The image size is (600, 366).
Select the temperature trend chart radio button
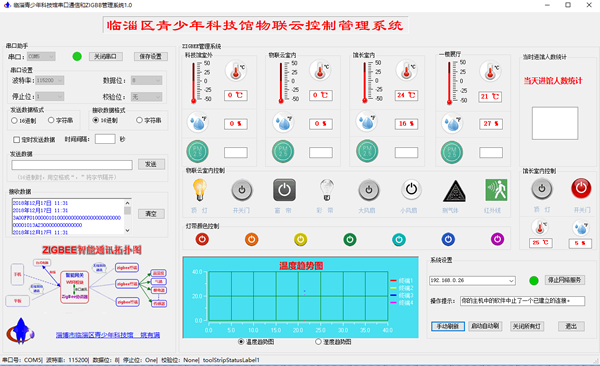tap(241, 341)
